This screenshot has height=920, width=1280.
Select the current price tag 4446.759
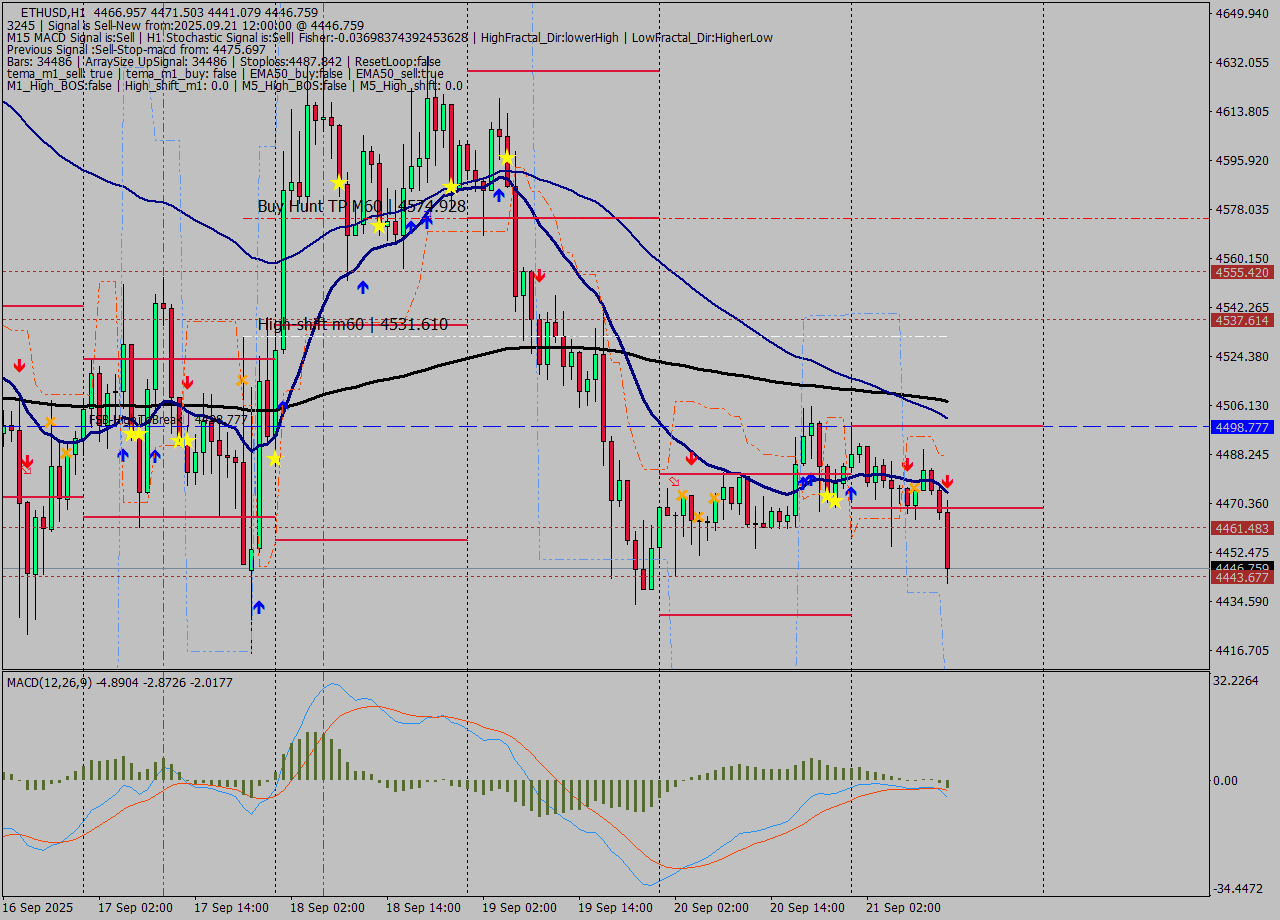[1241, 568]
